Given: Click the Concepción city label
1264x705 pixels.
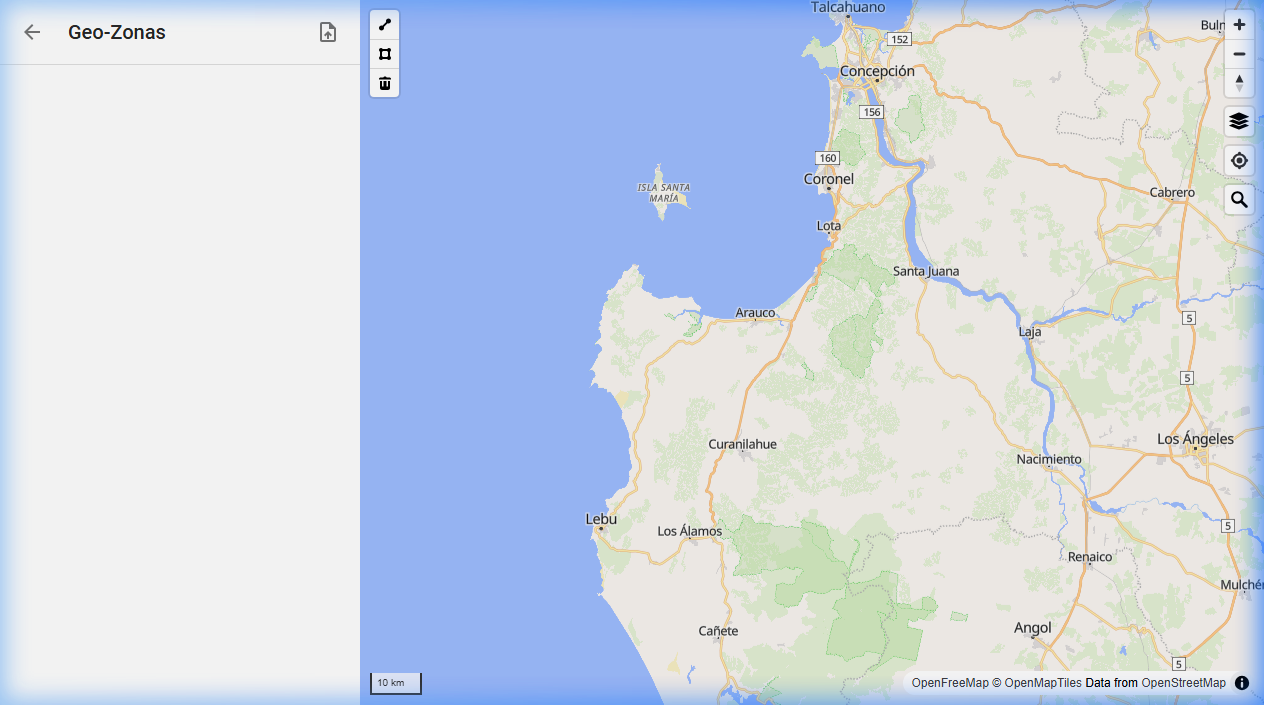Looking at the screenshot, I should click(x=877, y=71).
